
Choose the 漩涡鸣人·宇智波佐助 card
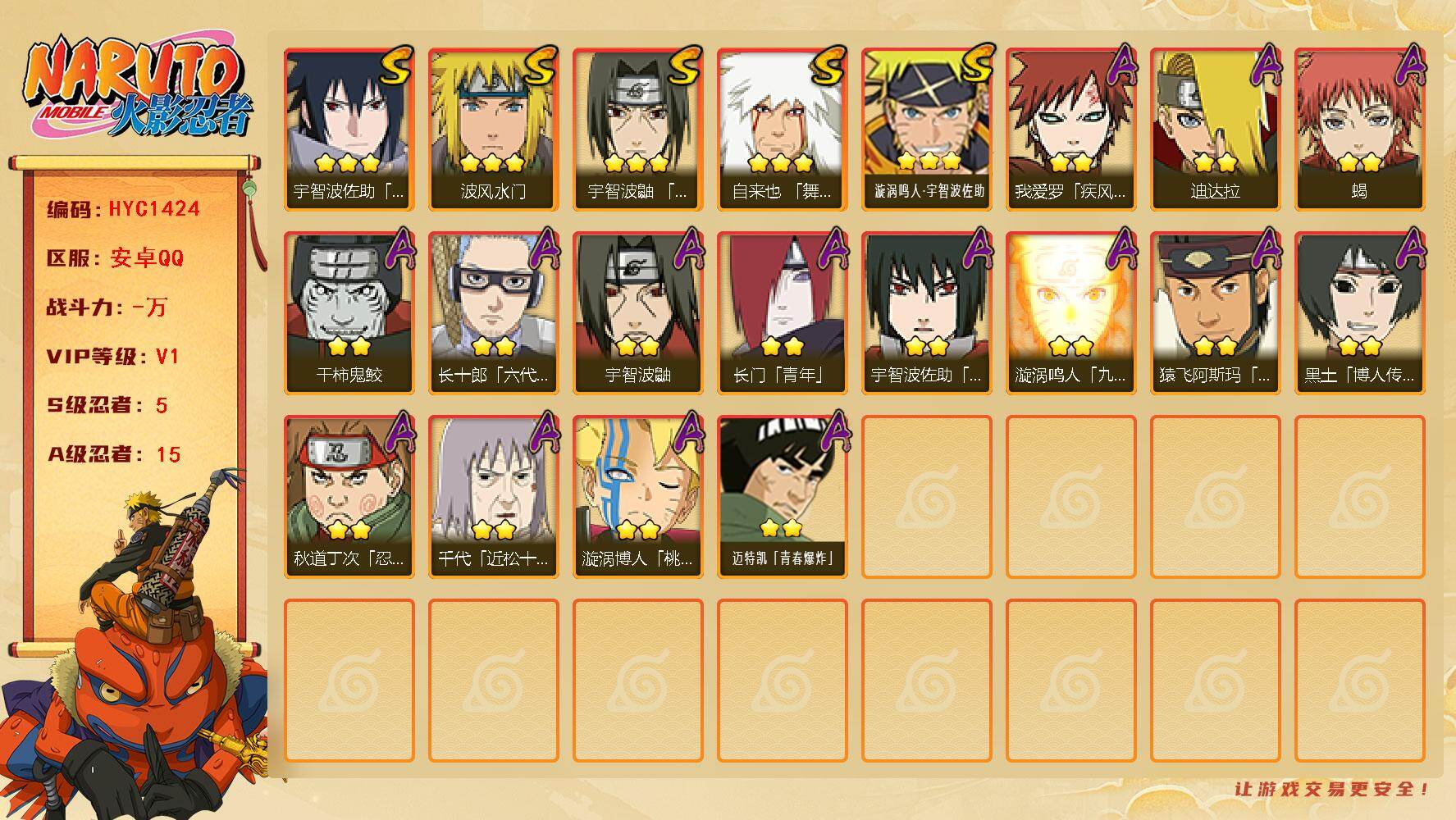[926, 130]
